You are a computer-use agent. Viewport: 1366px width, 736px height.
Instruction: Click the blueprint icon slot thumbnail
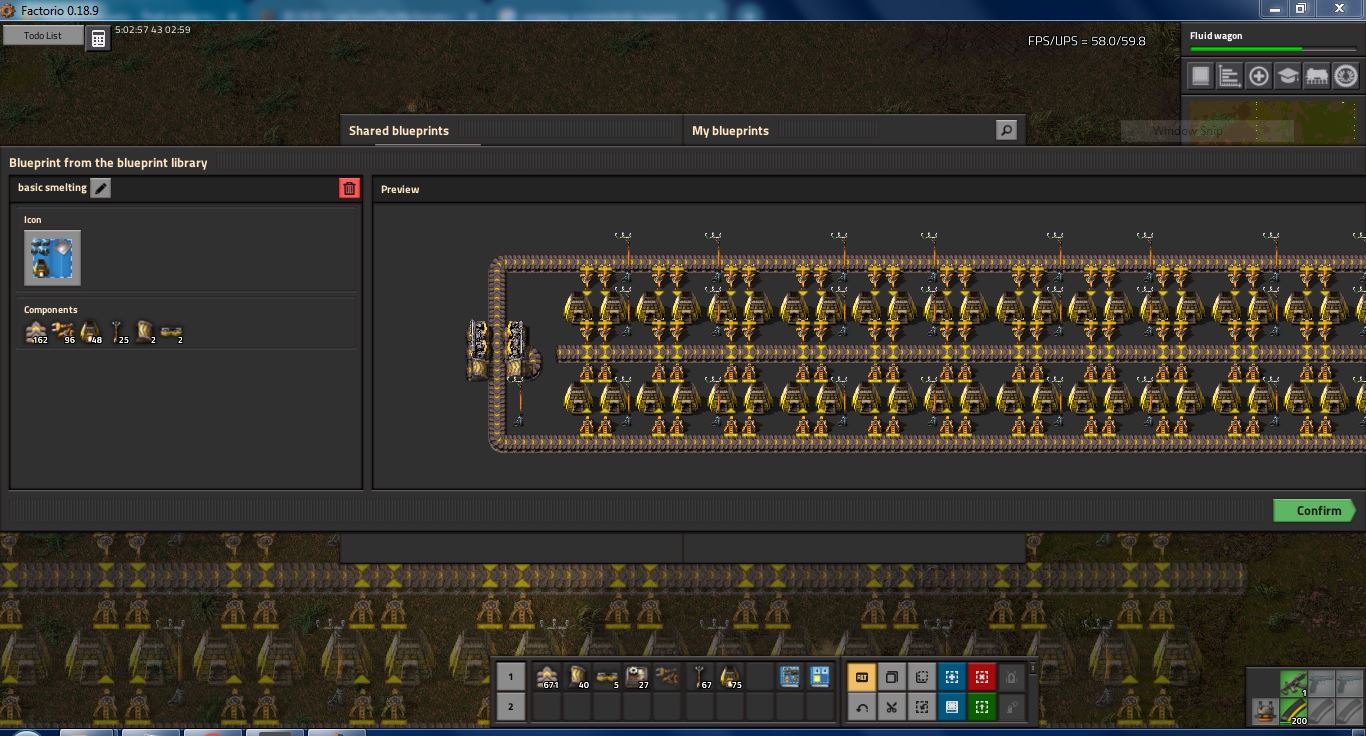point(52,258)
